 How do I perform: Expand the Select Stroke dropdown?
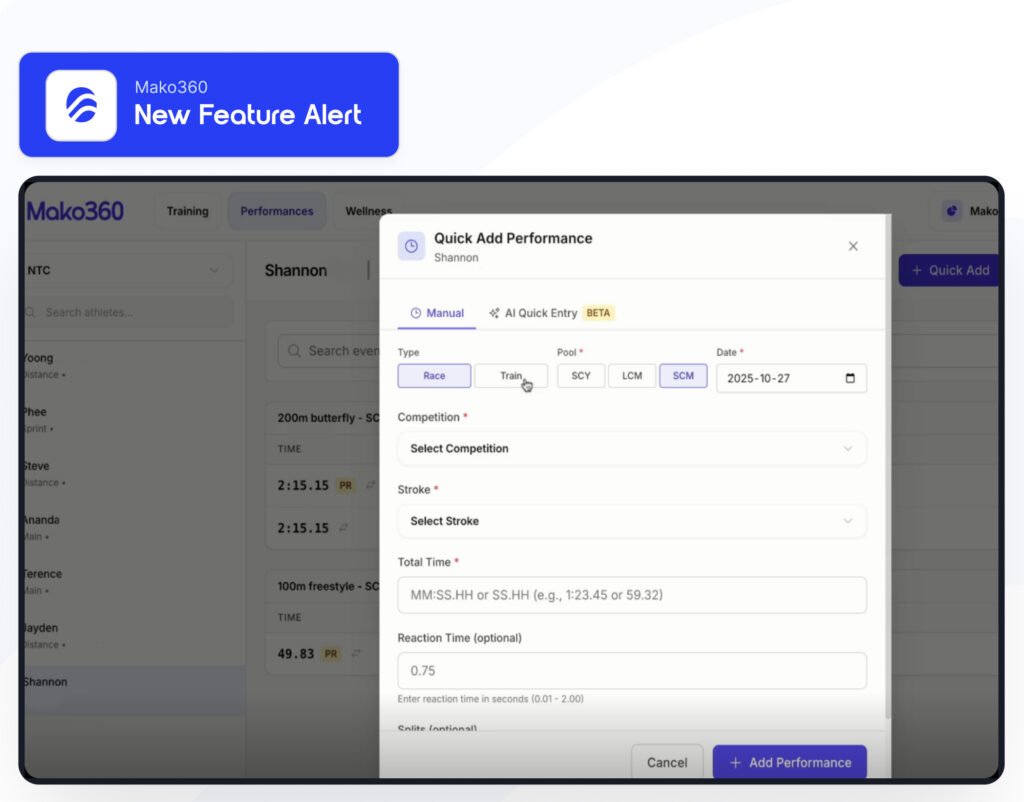point(631,521)
